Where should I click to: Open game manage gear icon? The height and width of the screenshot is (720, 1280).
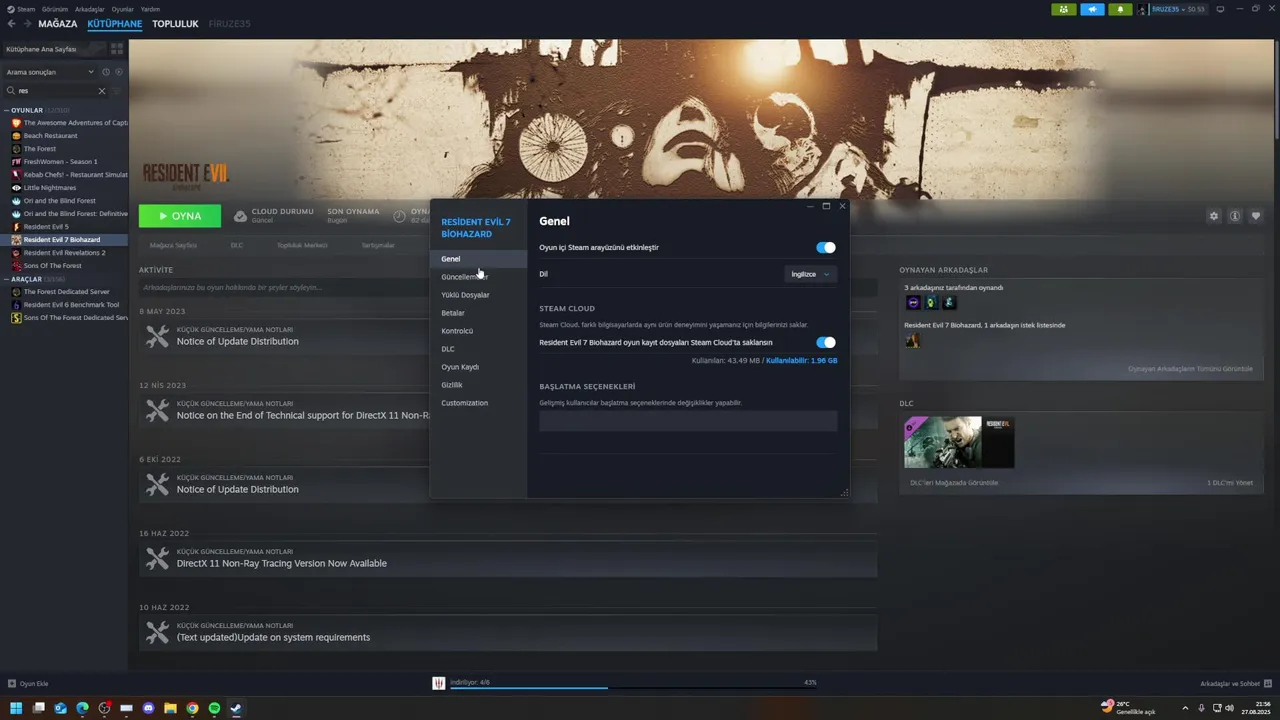1214,216
